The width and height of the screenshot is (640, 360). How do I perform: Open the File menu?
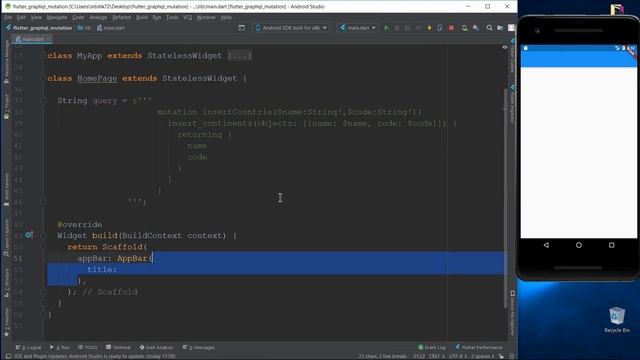click(8, 18)
